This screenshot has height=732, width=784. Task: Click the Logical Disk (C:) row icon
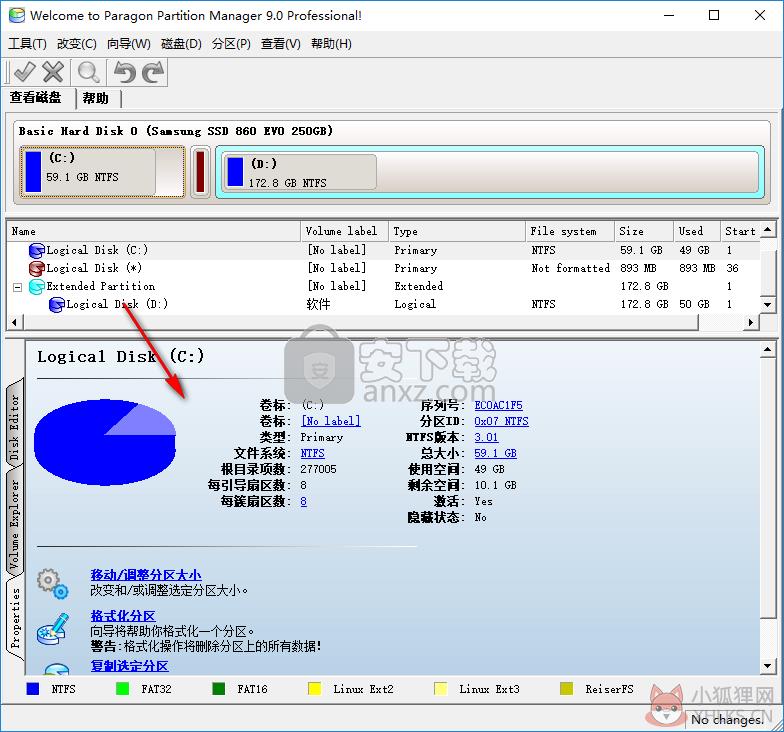coord(37,250)
